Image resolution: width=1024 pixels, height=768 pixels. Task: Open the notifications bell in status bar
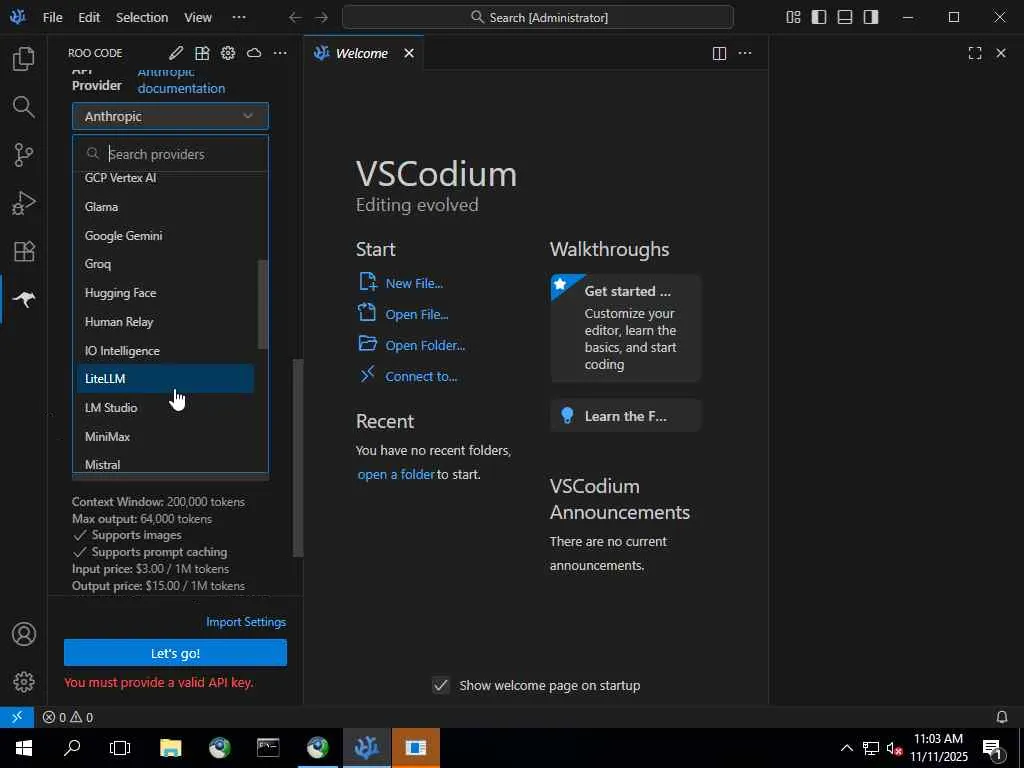(1002, 717)
